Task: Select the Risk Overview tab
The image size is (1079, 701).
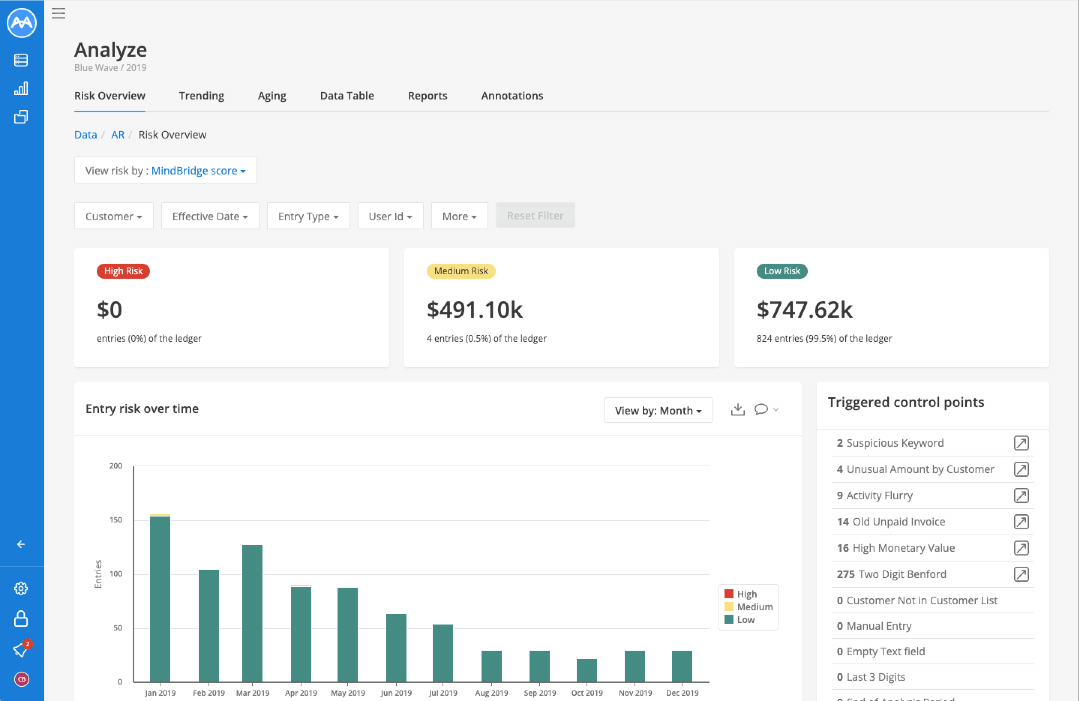Action: click(x=109, y=96)
